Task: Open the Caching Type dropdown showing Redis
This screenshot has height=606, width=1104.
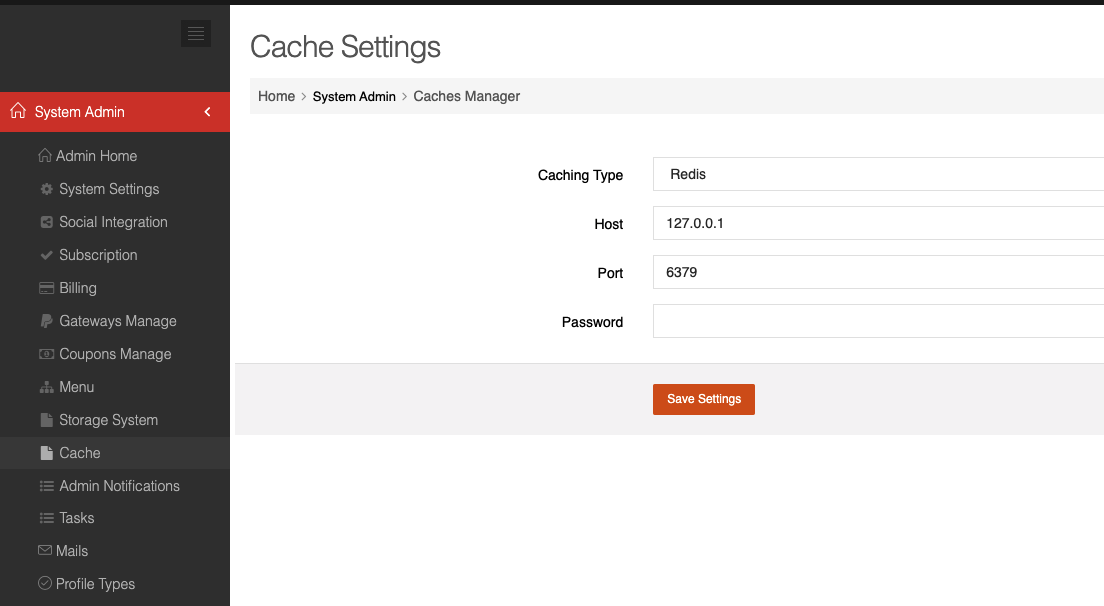Action: tap(878, 174)
